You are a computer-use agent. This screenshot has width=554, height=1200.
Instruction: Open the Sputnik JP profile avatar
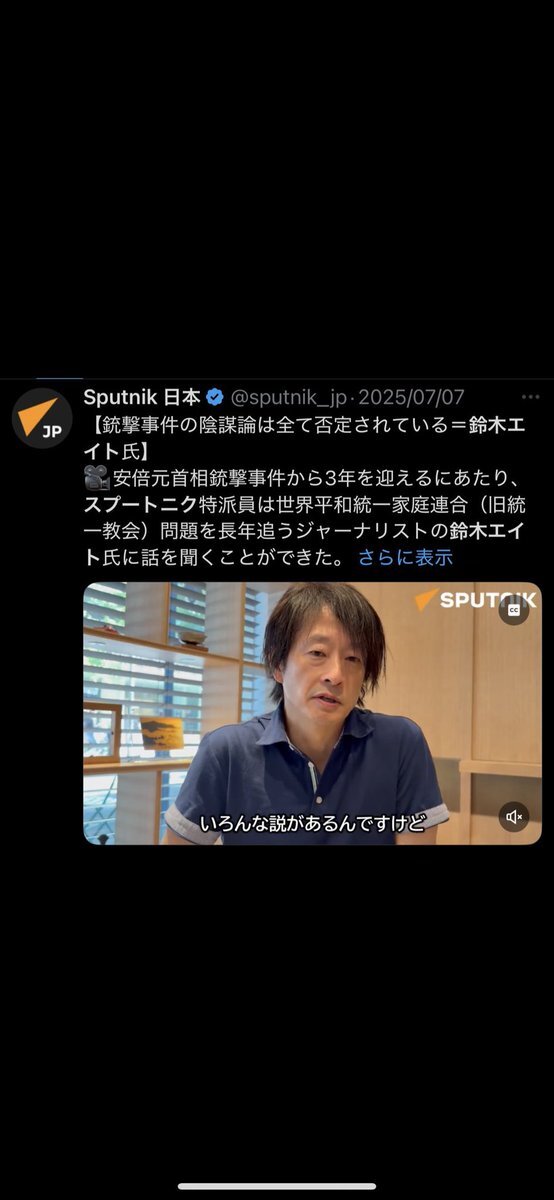point(42,417)
